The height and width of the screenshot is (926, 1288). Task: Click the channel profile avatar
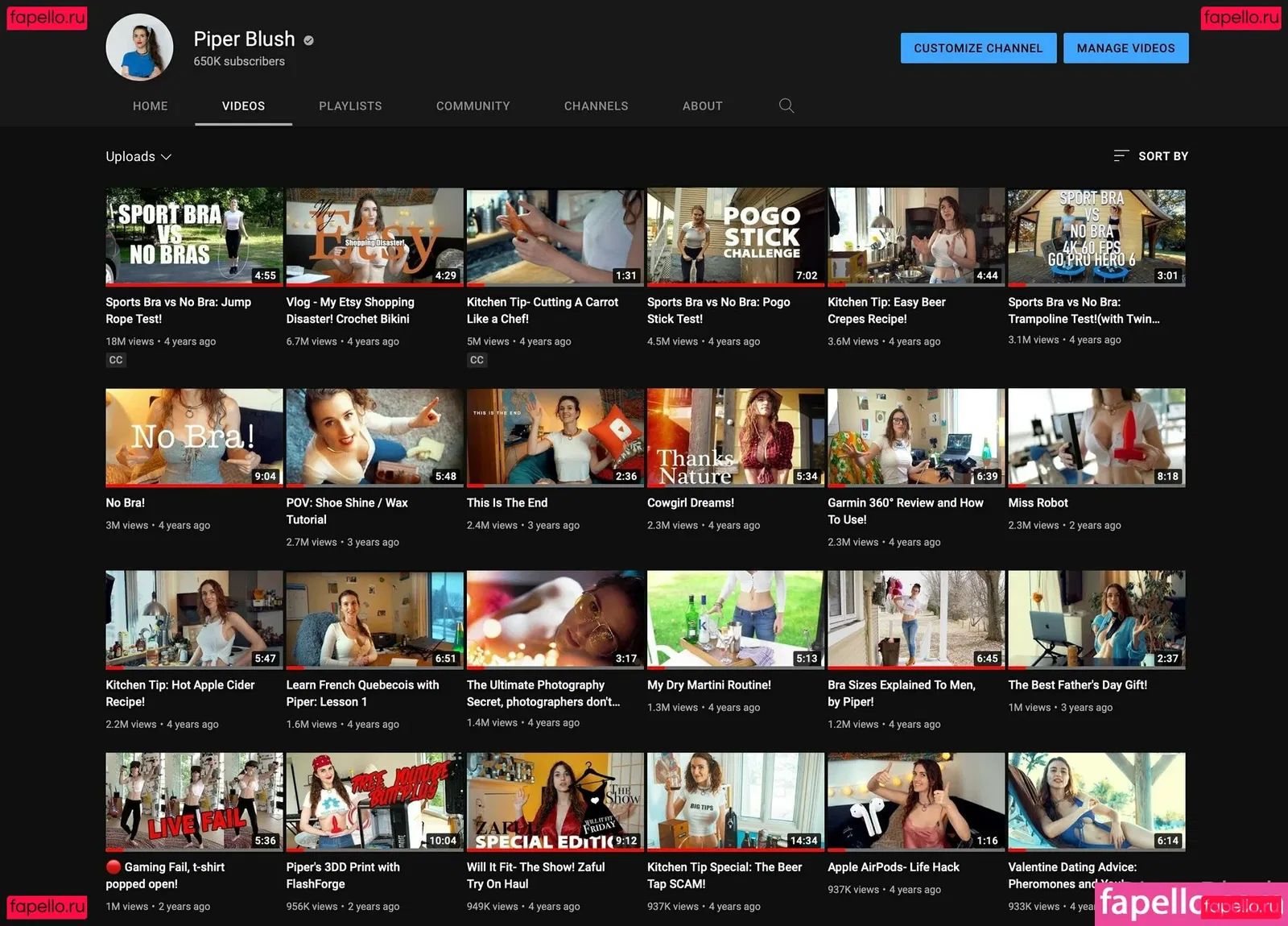pos(139,48)
